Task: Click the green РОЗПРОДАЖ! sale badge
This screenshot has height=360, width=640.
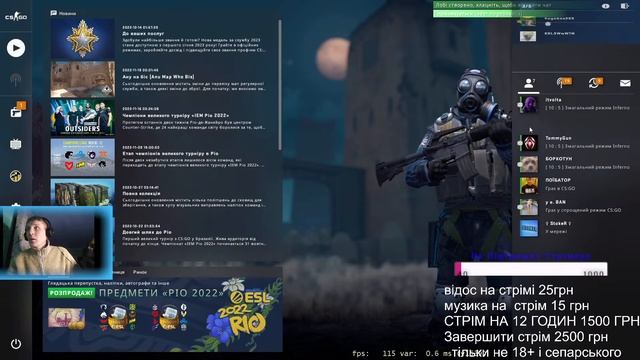Action: pos(71,293)
